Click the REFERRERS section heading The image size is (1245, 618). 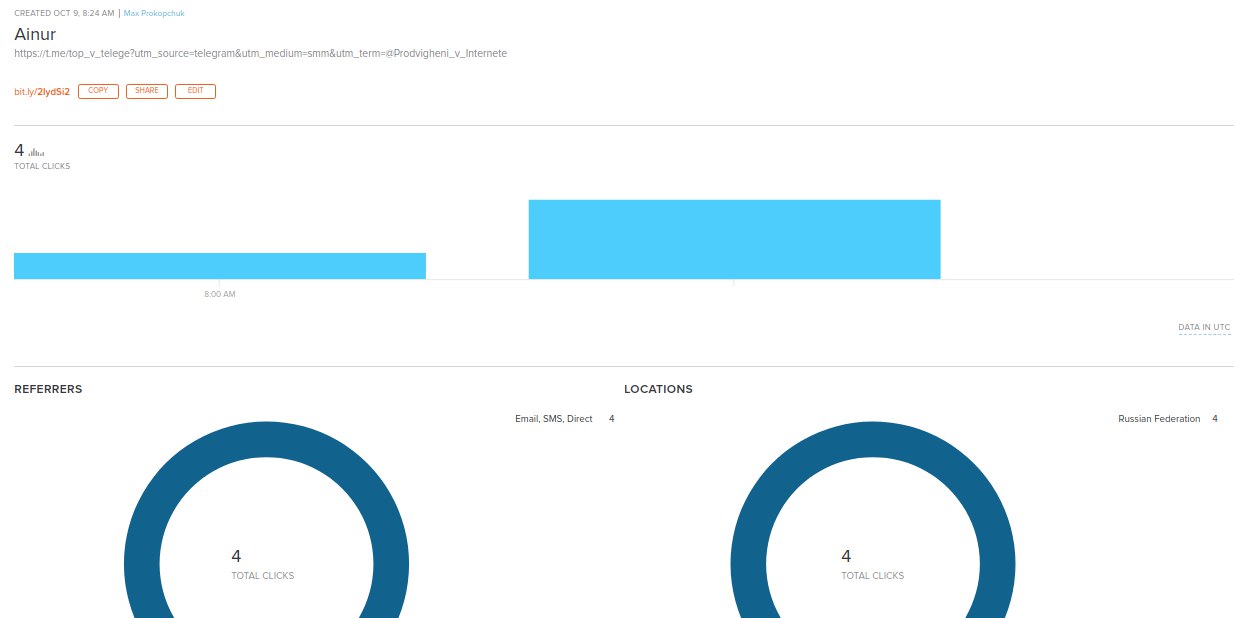48,389
